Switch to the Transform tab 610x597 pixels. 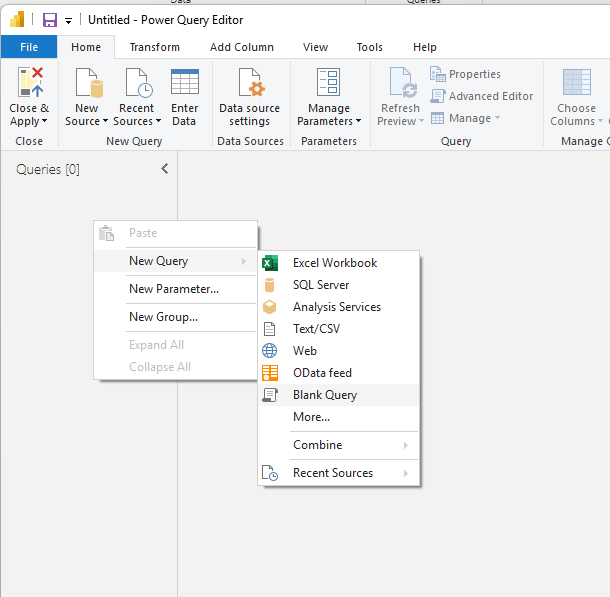click(154, 47)
